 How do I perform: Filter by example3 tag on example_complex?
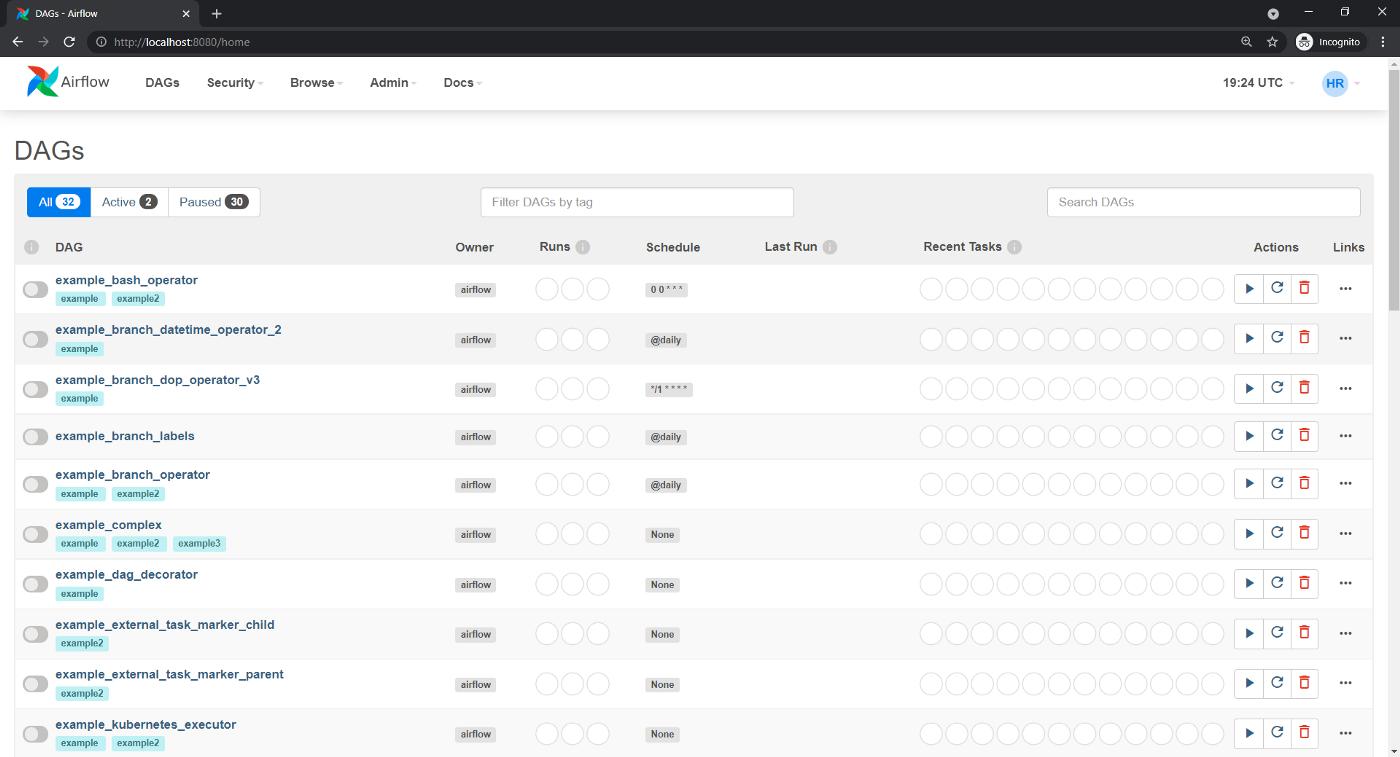[x=199, y=544]
